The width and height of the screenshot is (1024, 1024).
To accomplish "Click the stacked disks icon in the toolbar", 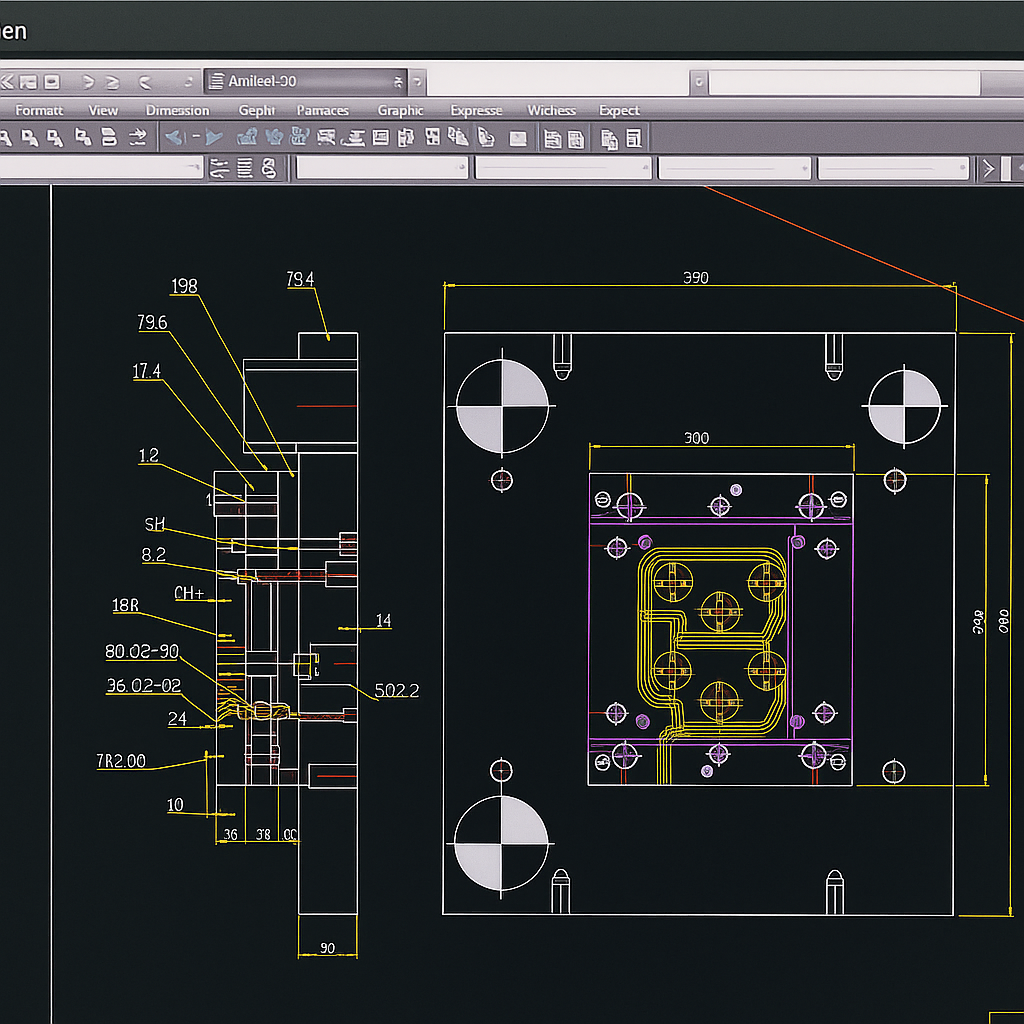I will pos(109,137).
